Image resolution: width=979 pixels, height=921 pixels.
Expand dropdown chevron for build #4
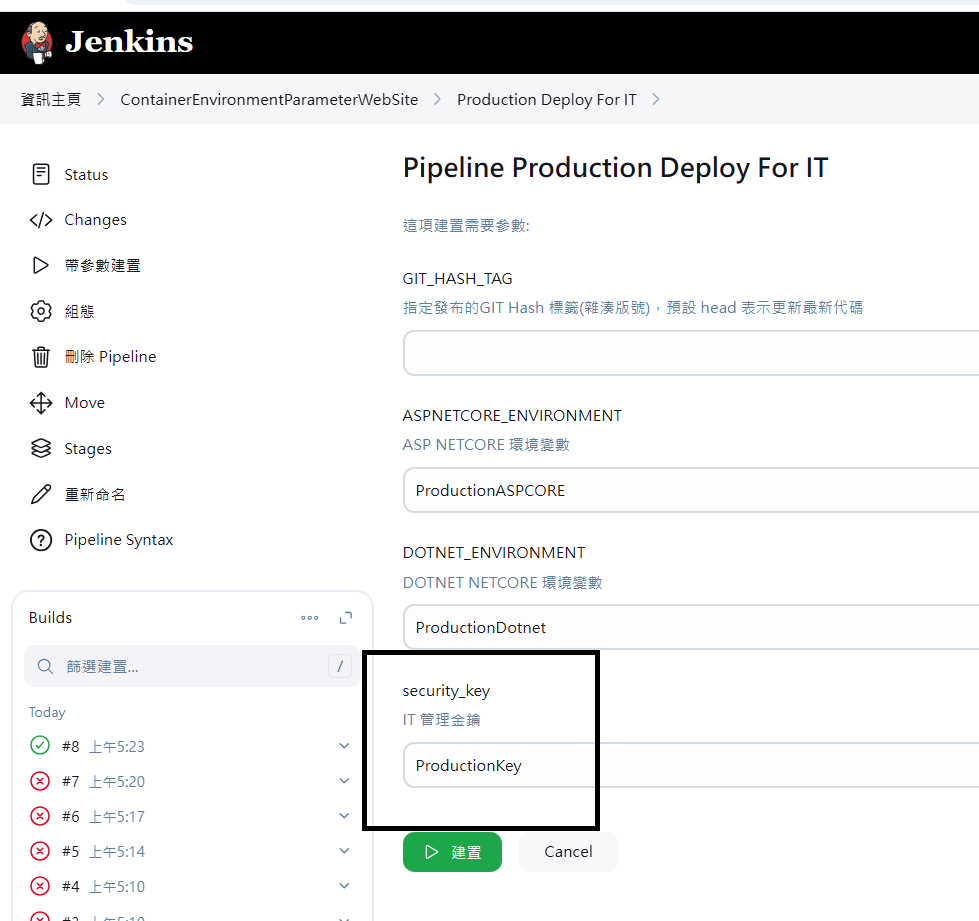click(344, 885)
